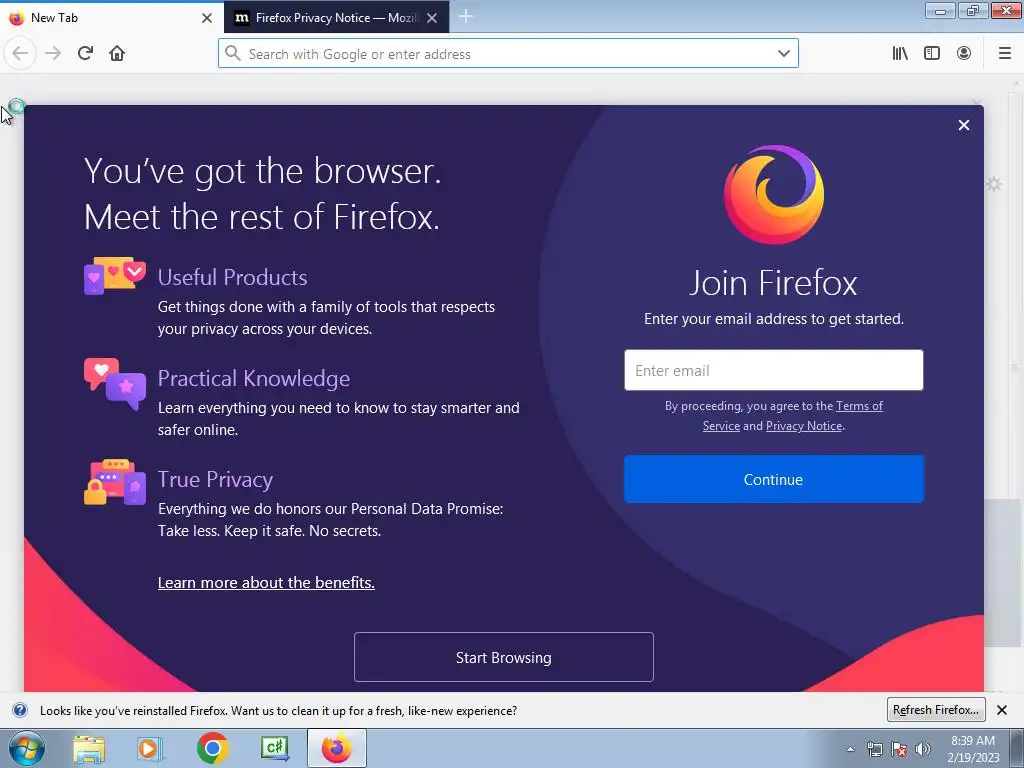Click the Start Browsing button
Screen dimensions: 1024x768
click(504, 657)
